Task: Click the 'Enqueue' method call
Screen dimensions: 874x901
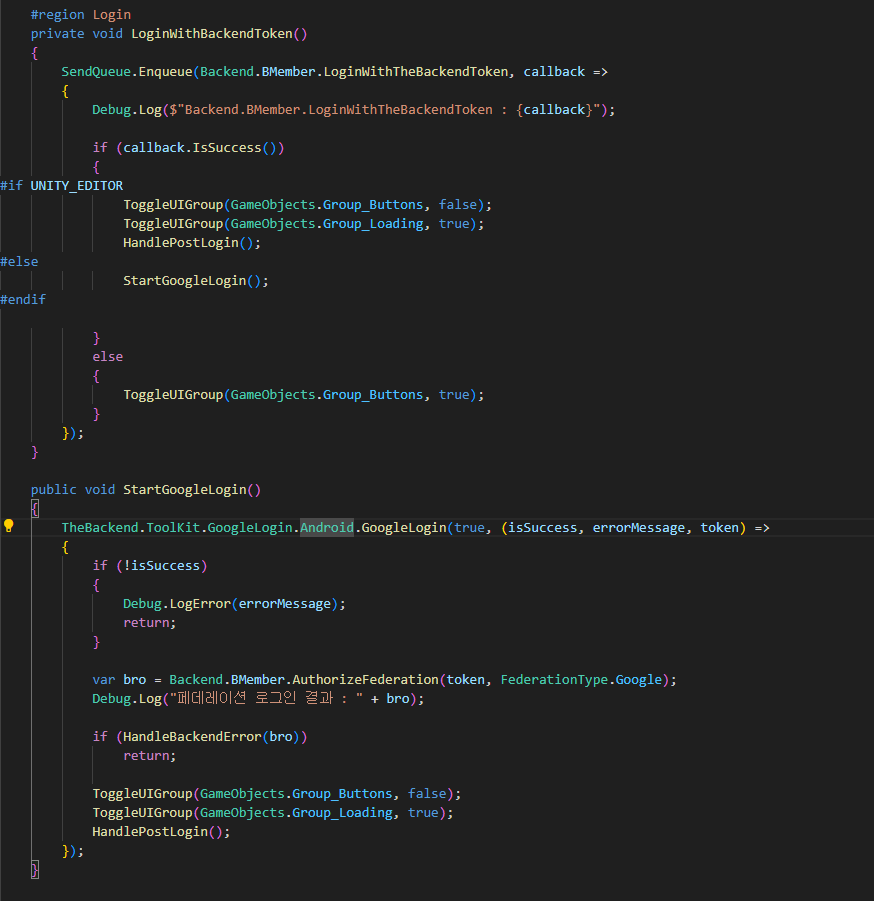Action: [165, 72]
